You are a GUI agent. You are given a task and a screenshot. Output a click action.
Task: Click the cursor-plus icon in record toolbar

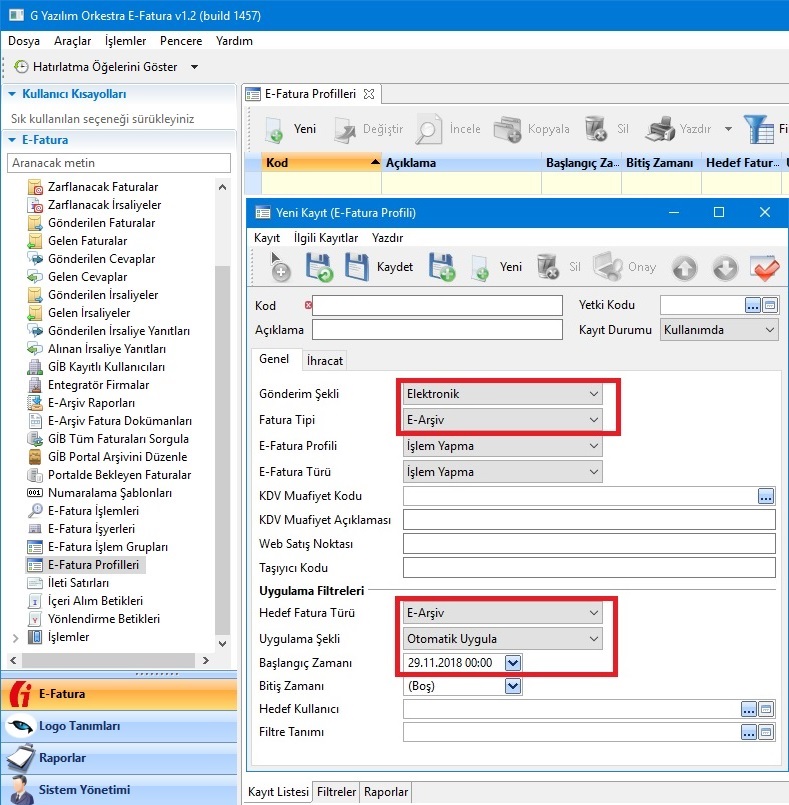(x=280, y=267)
